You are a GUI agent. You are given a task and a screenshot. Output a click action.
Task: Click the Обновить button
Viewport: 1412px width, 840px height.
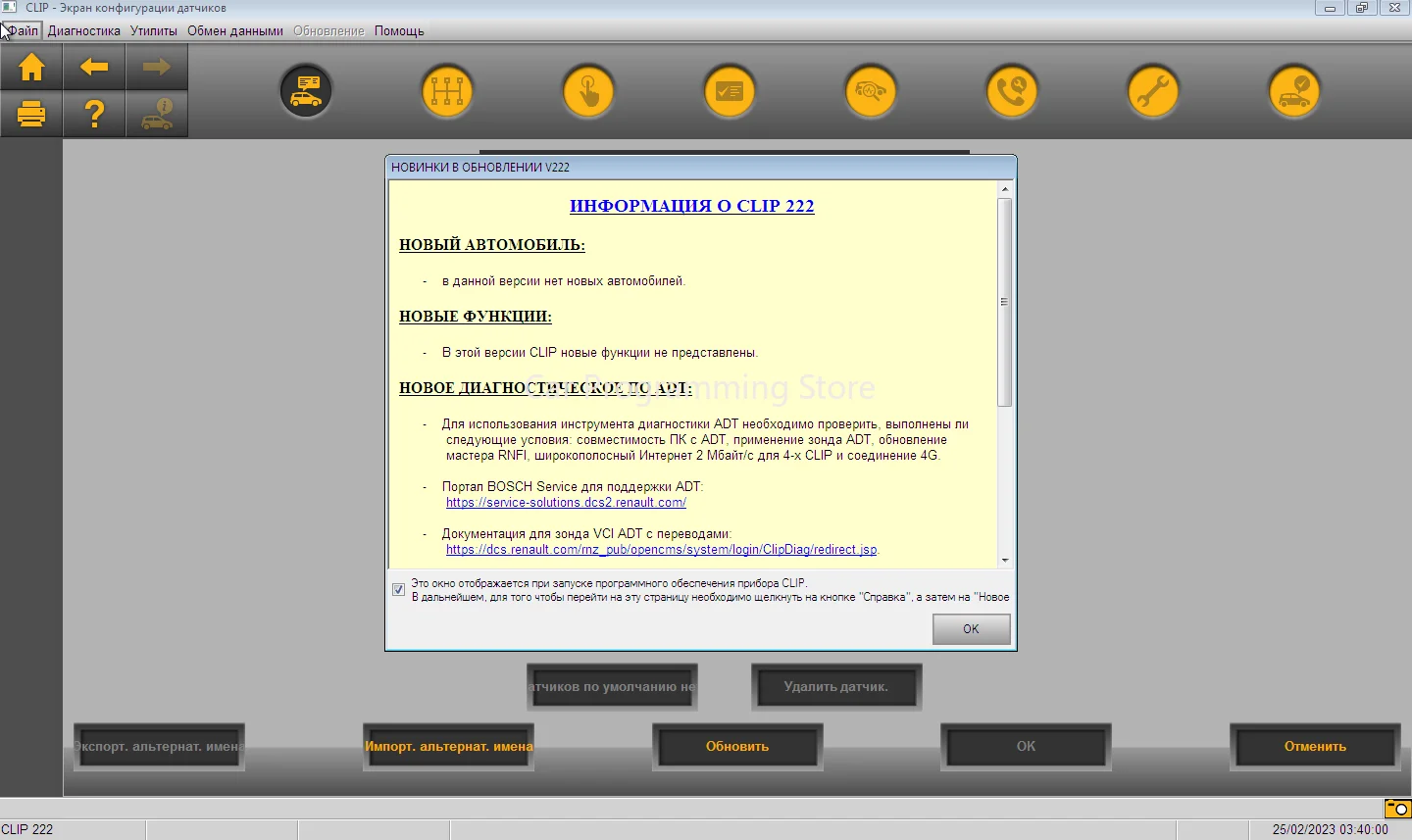737,747
